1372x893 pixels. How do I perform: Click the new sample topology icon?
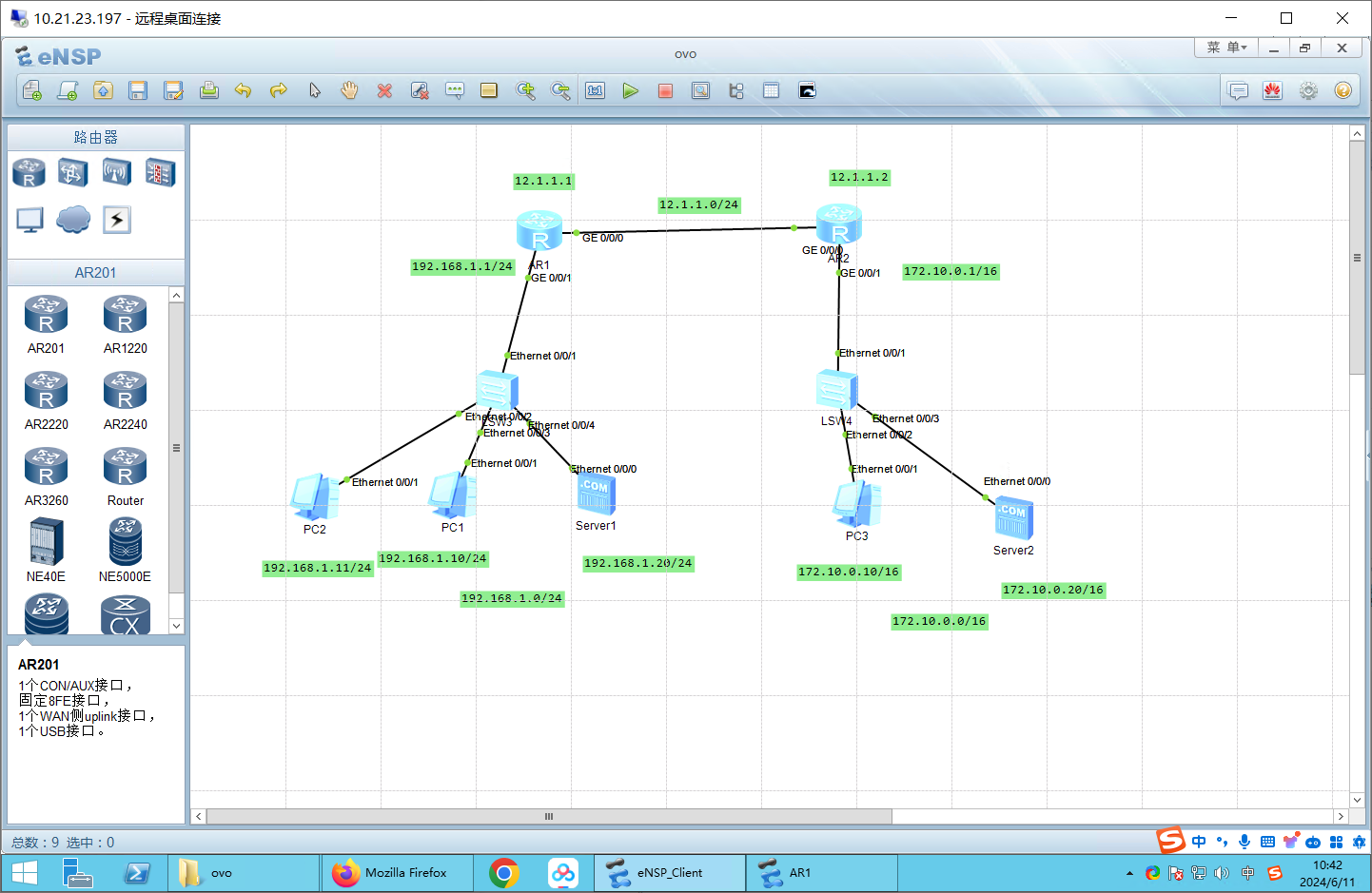pyautogui.click(x=68, y=90)
